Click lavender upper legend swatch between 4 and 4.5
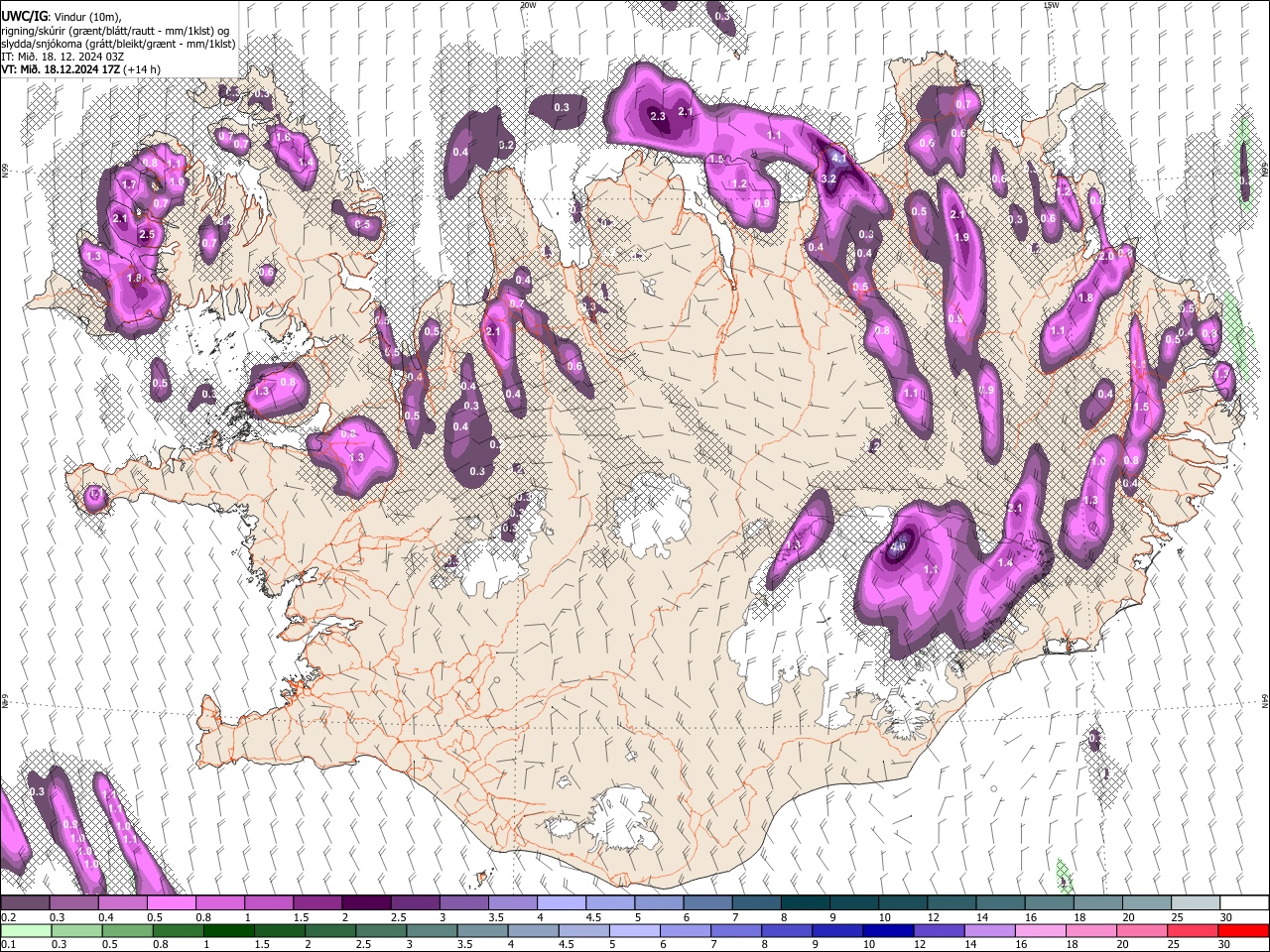This screenshot has width=1270, height=952. (x=562, y=903)
